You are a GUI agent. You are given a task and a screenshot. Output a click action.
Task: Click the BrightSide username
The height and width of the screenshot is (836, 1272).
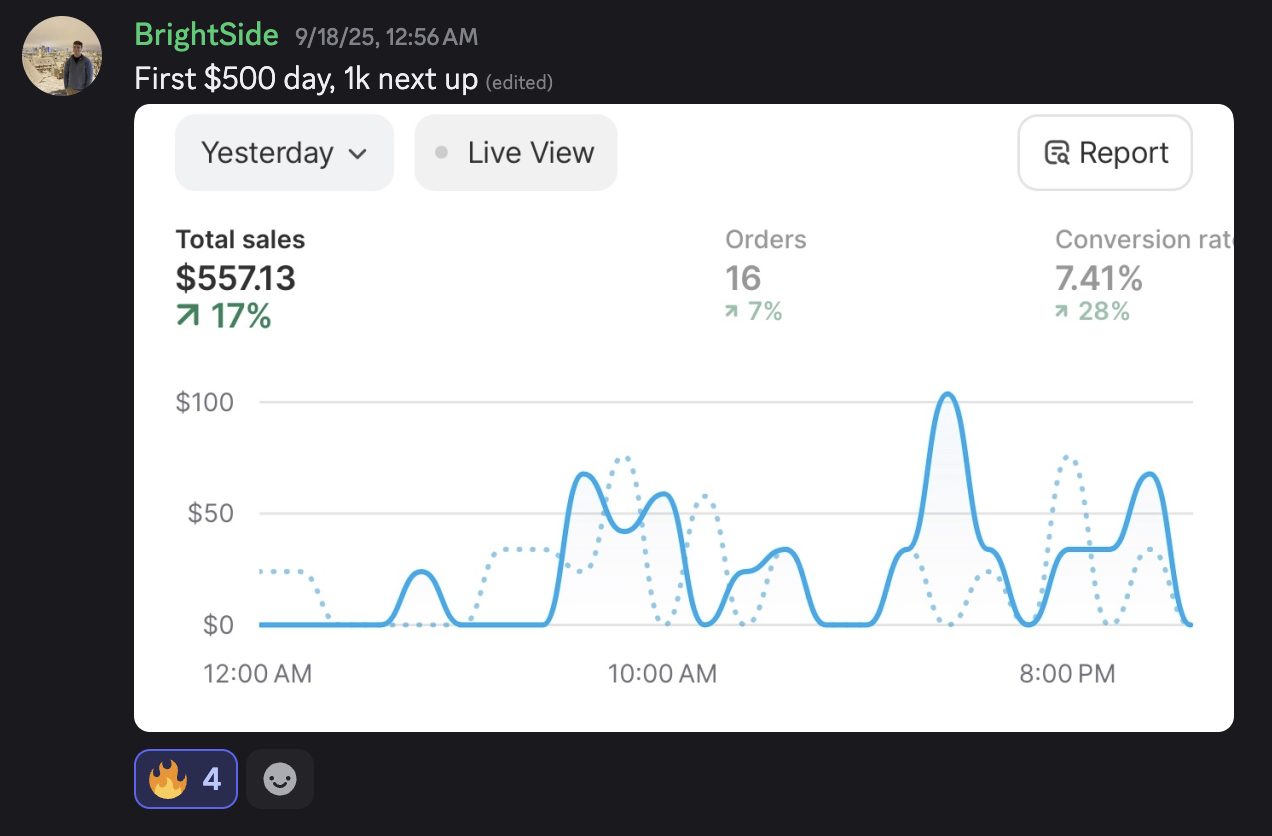206,36
